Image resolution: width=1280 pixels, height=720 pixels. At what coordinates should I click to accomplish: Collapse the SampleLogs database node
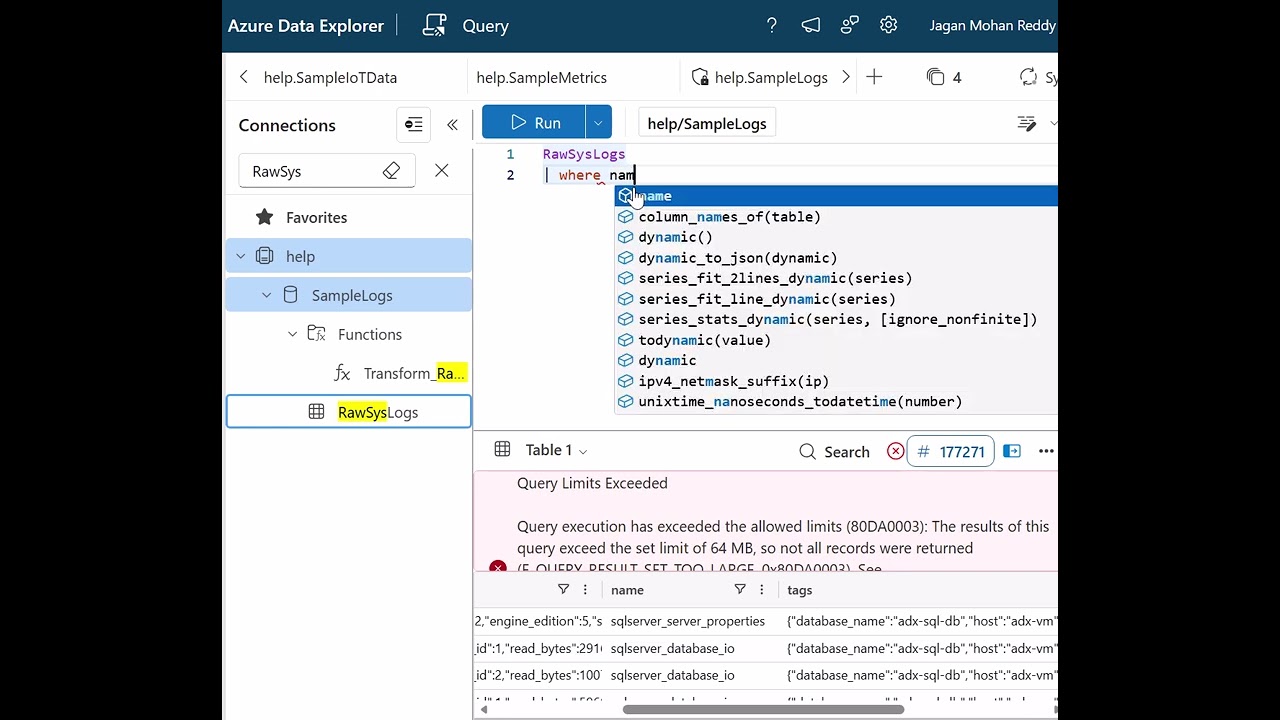click(x=266, y=295)
